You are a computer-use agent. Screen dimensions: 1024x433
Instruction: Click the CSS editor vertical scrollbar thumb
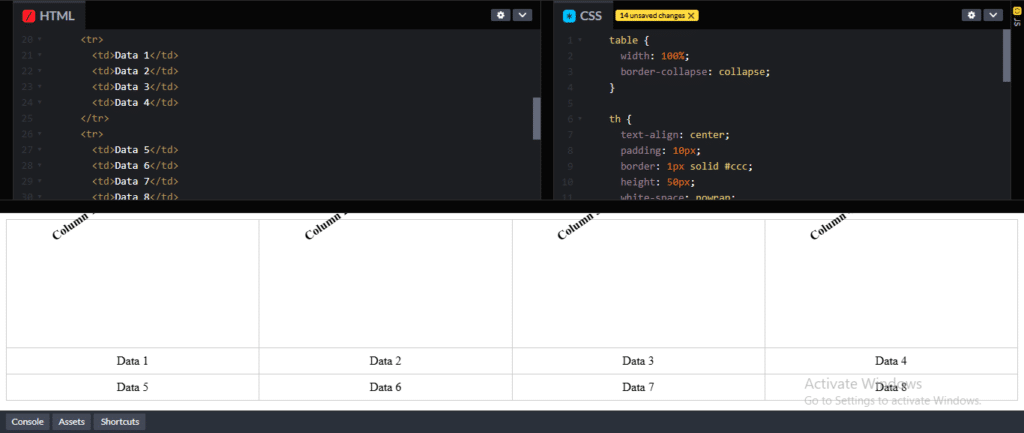click(1007, 55)
